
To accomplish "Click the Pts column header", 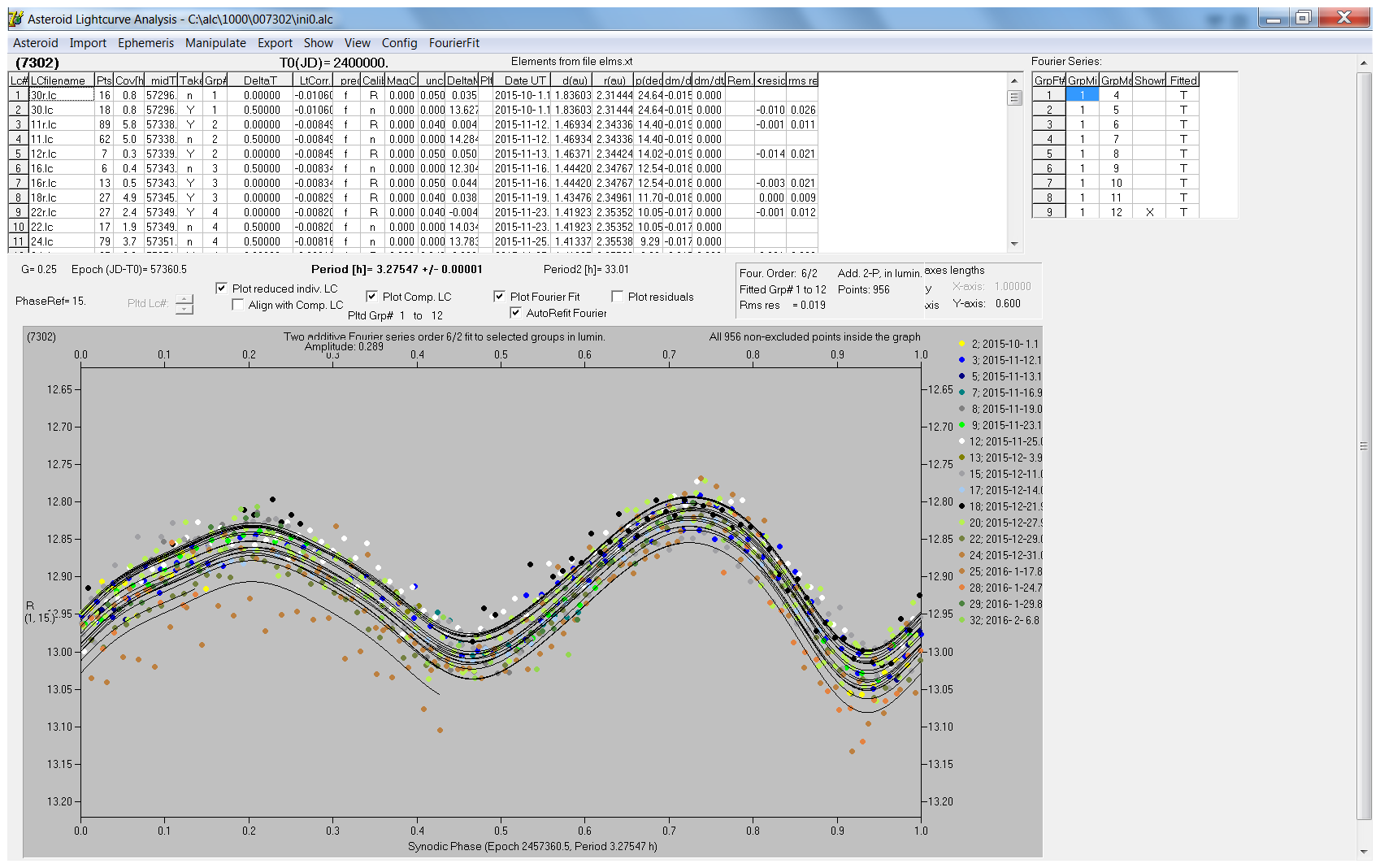I will click(x=104, y=80).
